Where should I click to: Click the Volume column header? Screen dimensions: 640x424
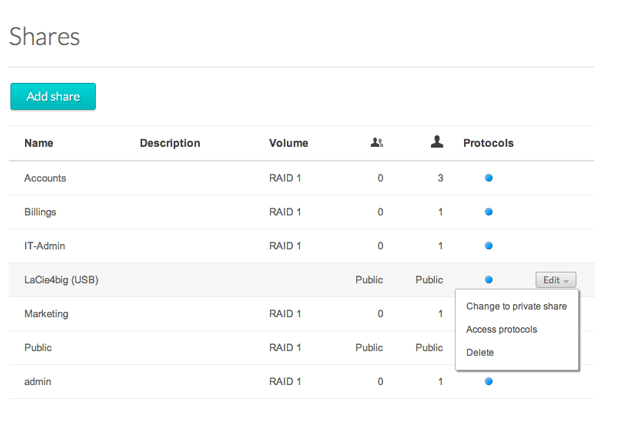(x=289, y=143)
